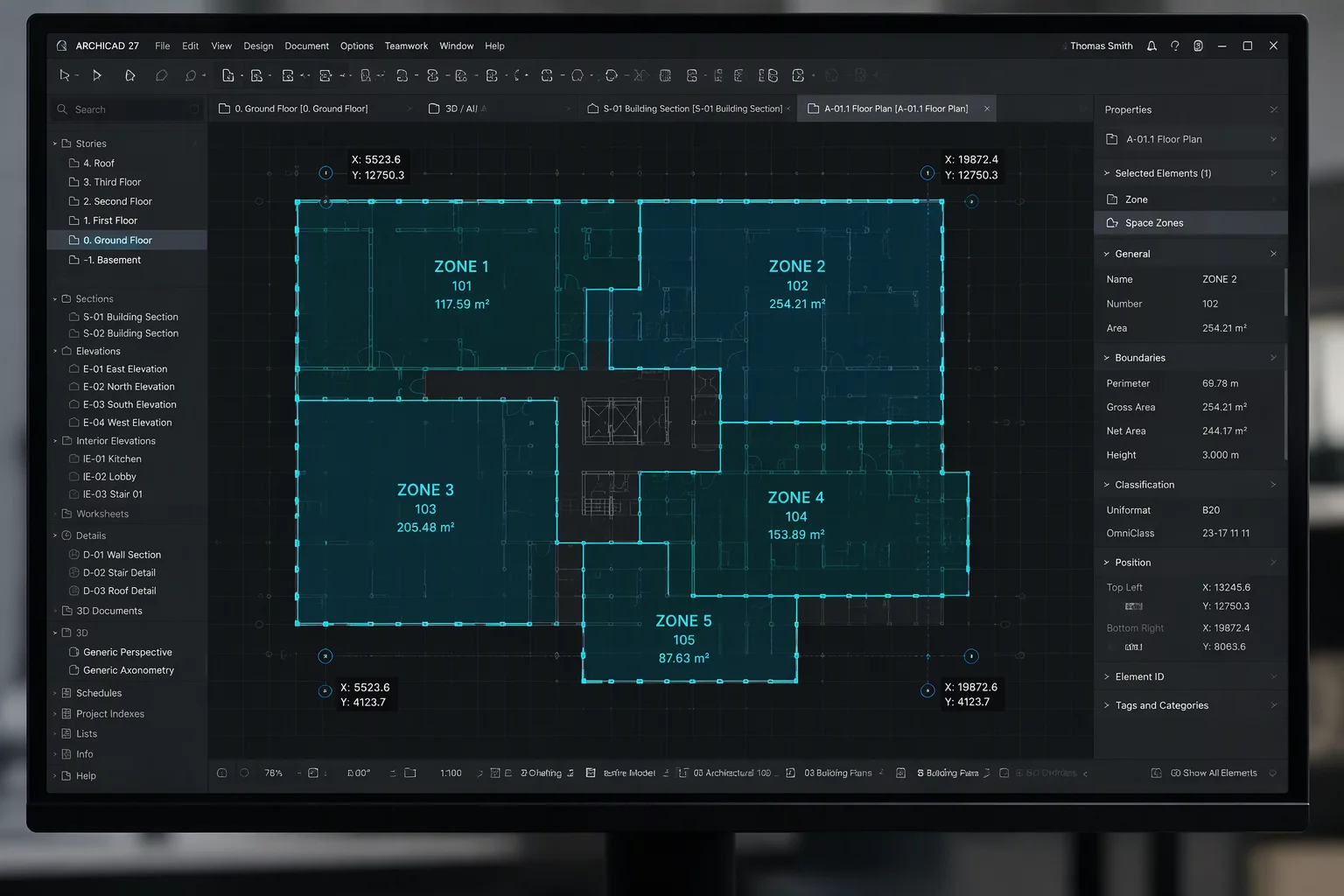Click the top-left coordinate marker on canvas

click(325, 173)
